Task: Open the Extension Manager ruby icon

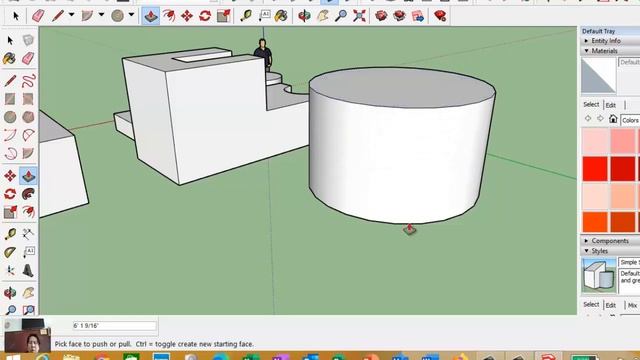Action: tap(440, 16)
